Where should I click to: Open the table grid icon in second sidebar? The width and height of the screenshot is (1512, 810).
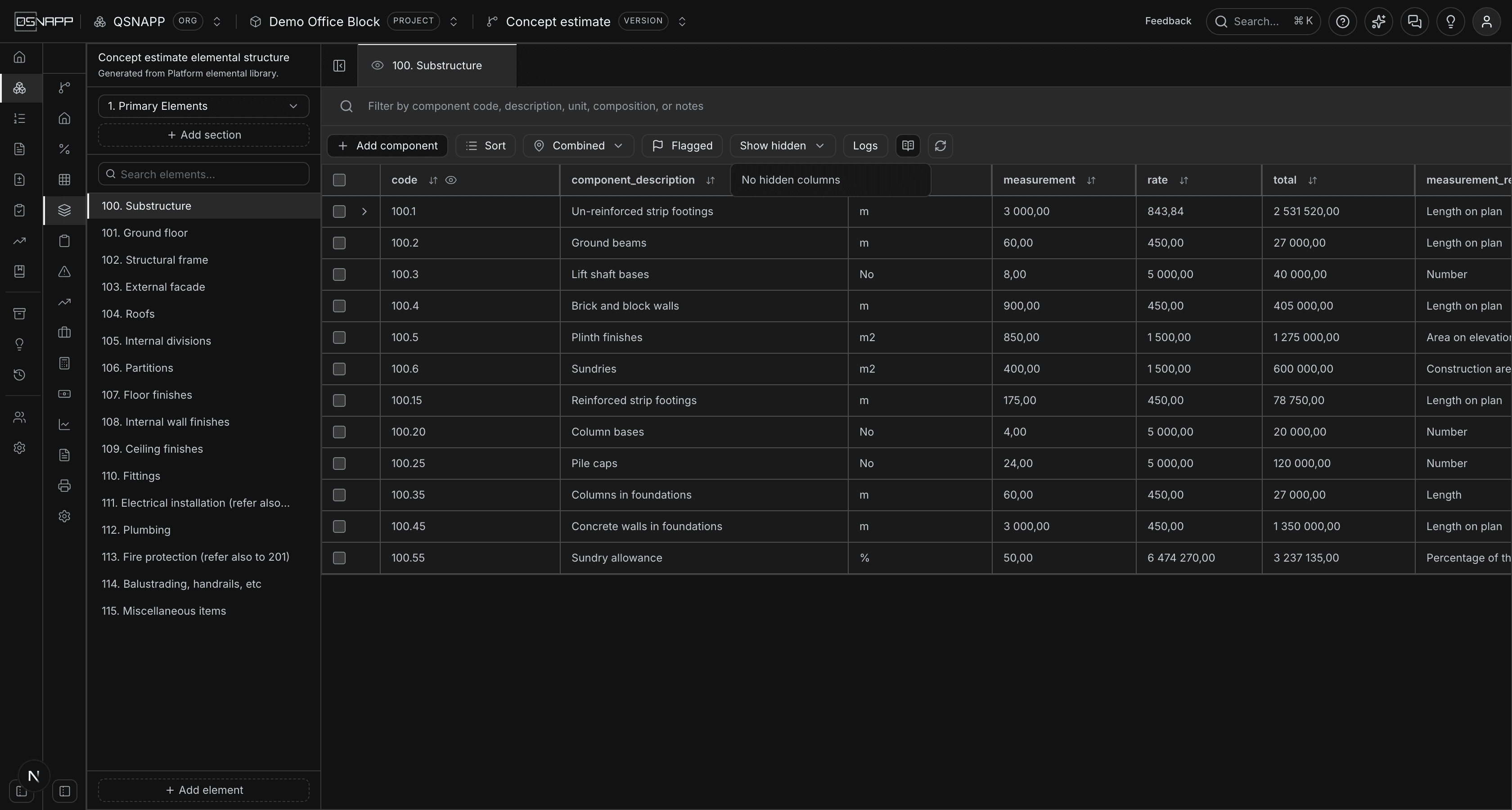tap(64, 180)
